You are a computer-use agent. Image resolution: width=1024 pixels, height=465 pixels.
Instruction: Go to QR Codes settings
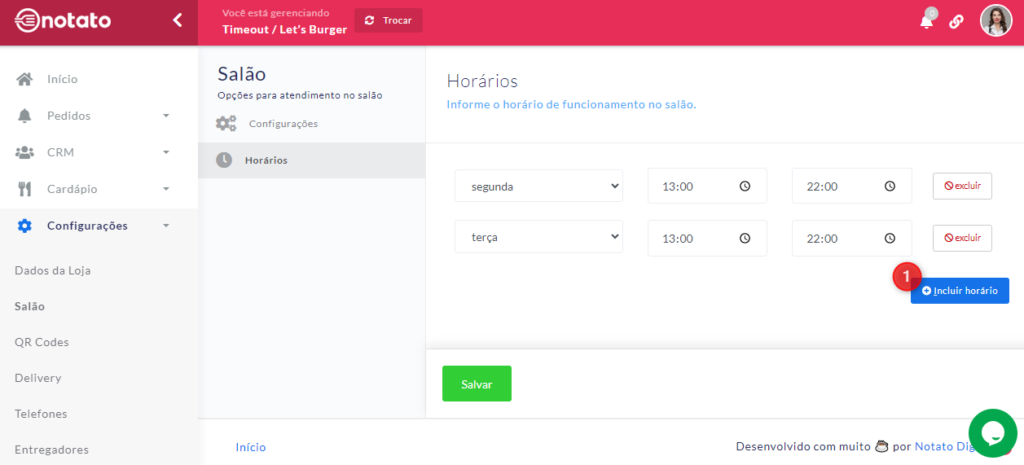click(x=41, y=342)
